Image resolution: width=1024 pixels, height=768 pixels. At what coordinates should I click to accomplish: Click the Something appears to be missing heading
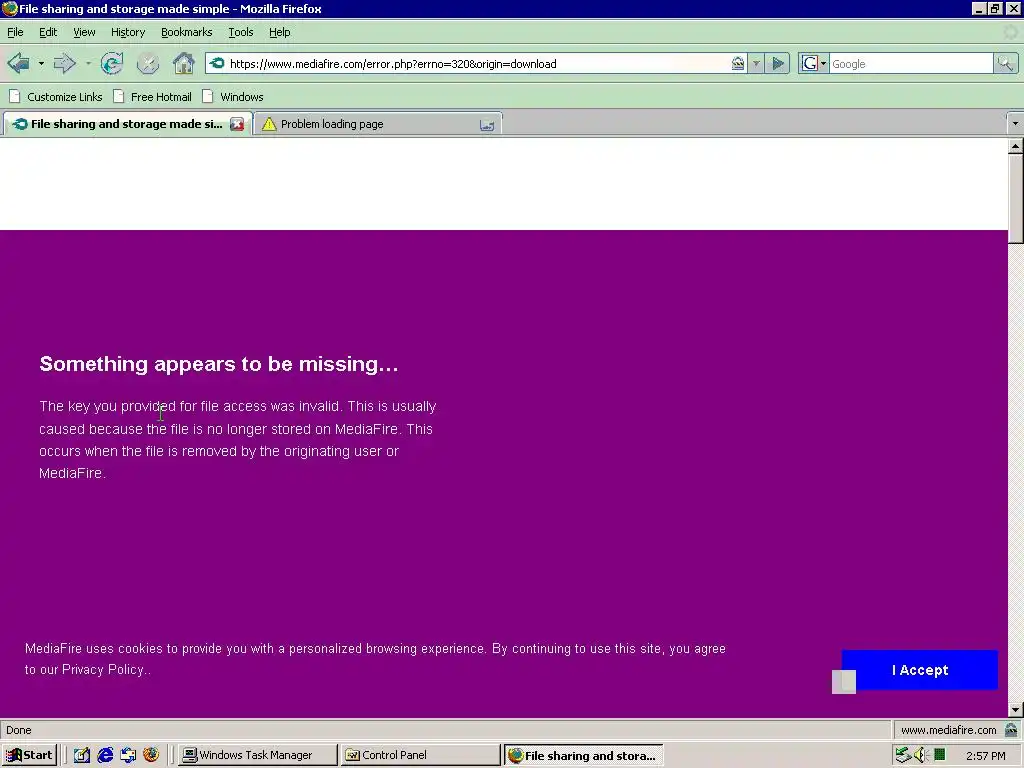pyautogui.click(x=219, y=364)
